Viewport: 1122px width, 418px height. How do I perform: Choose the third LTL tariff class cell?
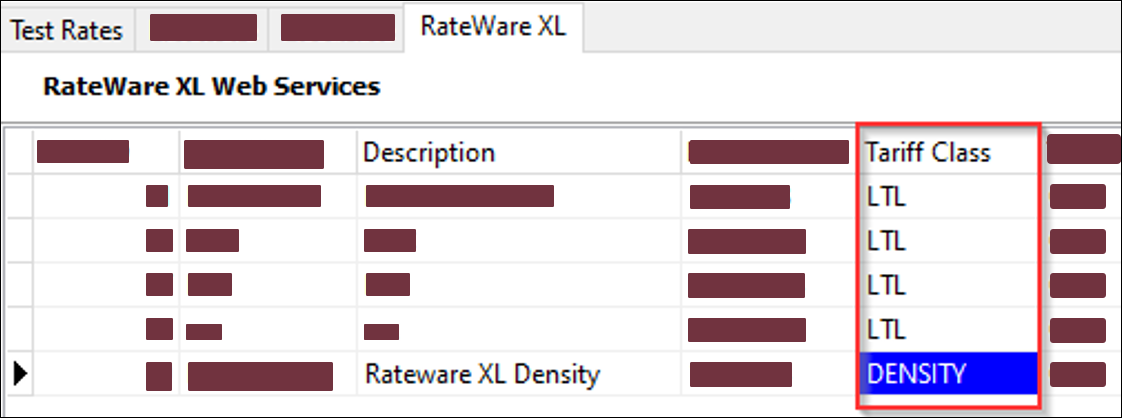pyautogui.click(x=947, y=285)
